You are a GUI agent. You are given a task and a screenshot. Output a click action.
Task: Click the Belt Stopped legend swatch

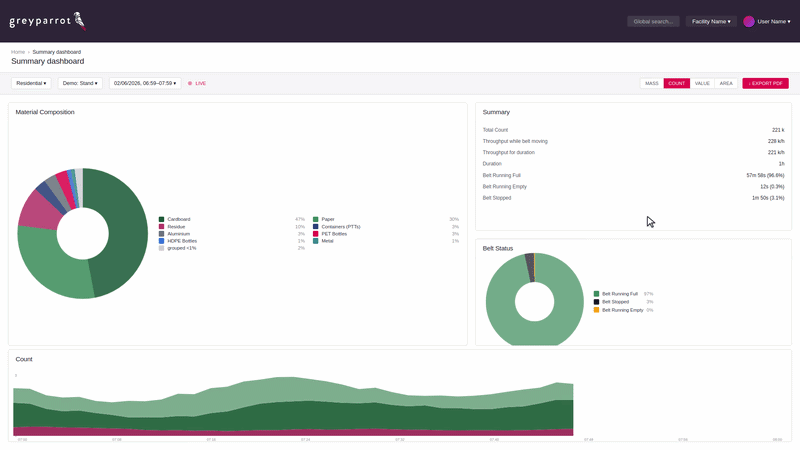(x=596, y=302)
